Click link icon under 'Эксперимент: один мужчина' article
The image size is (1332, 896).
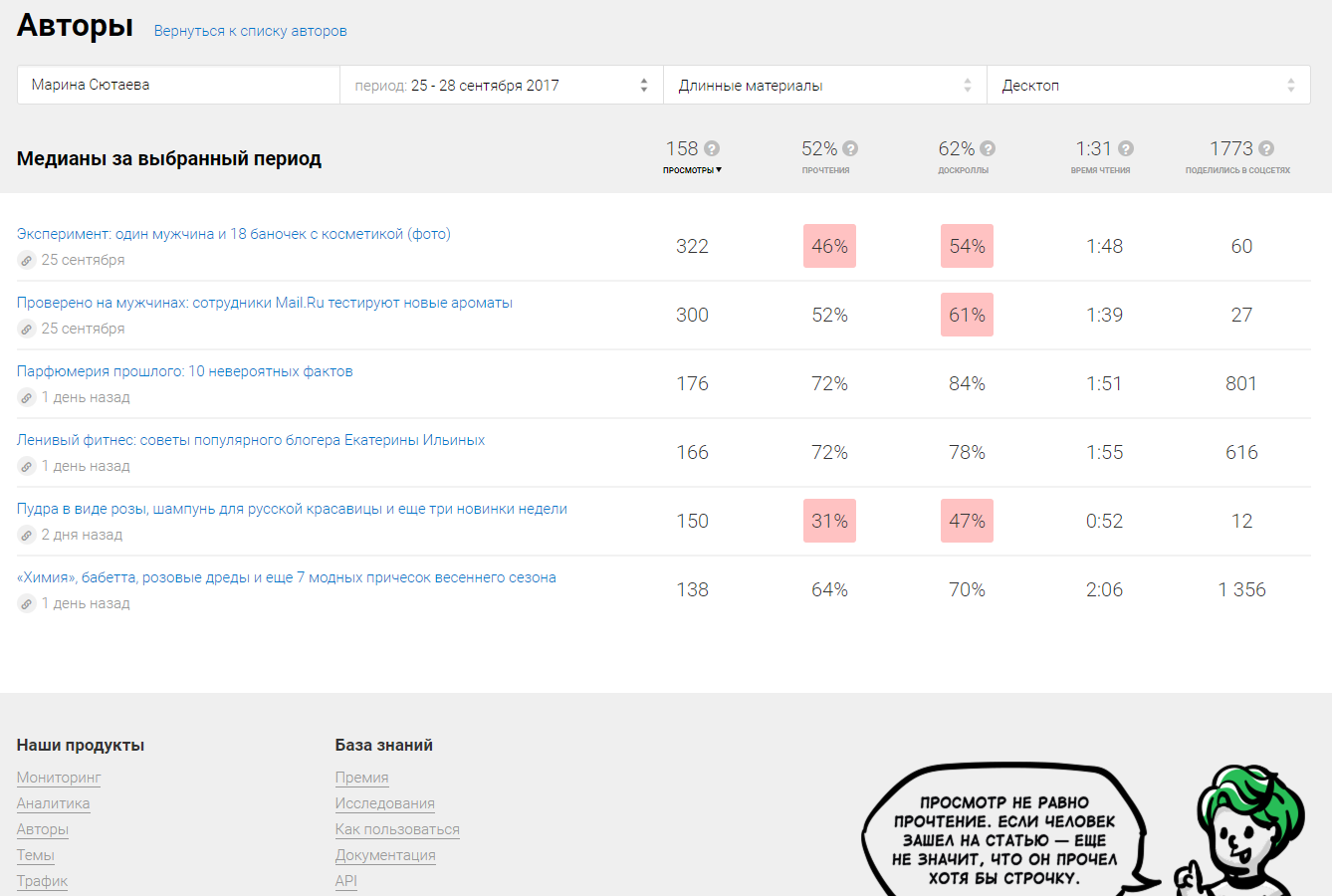tap(27, 260)
